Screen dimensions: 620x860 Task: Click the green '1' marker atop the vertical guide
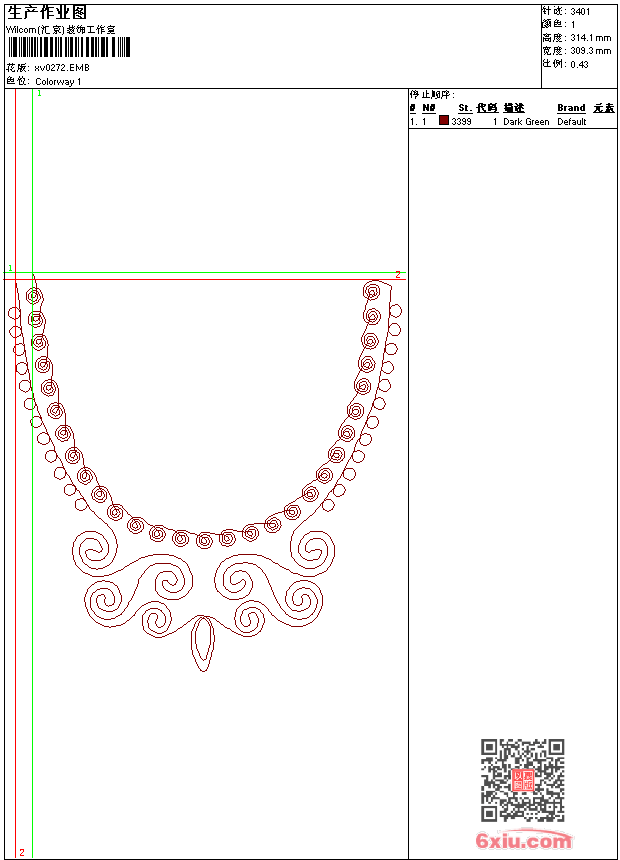pyautogui.click(x=40, y=94)
